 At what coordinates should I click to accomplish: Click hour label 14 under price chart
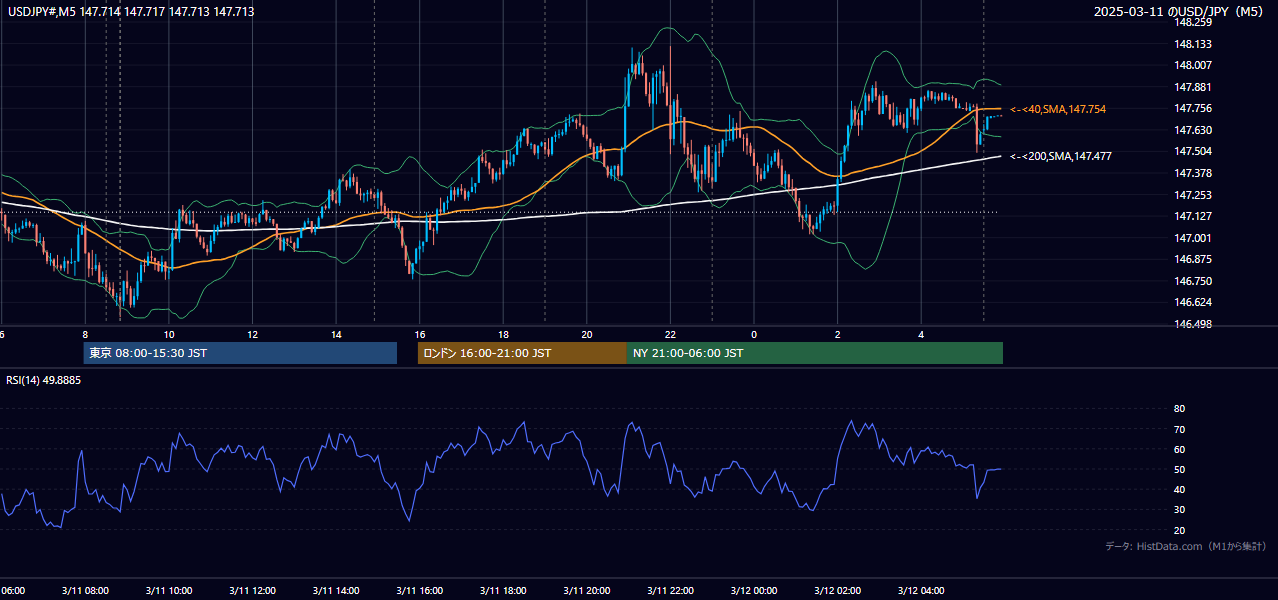[337, 334]
